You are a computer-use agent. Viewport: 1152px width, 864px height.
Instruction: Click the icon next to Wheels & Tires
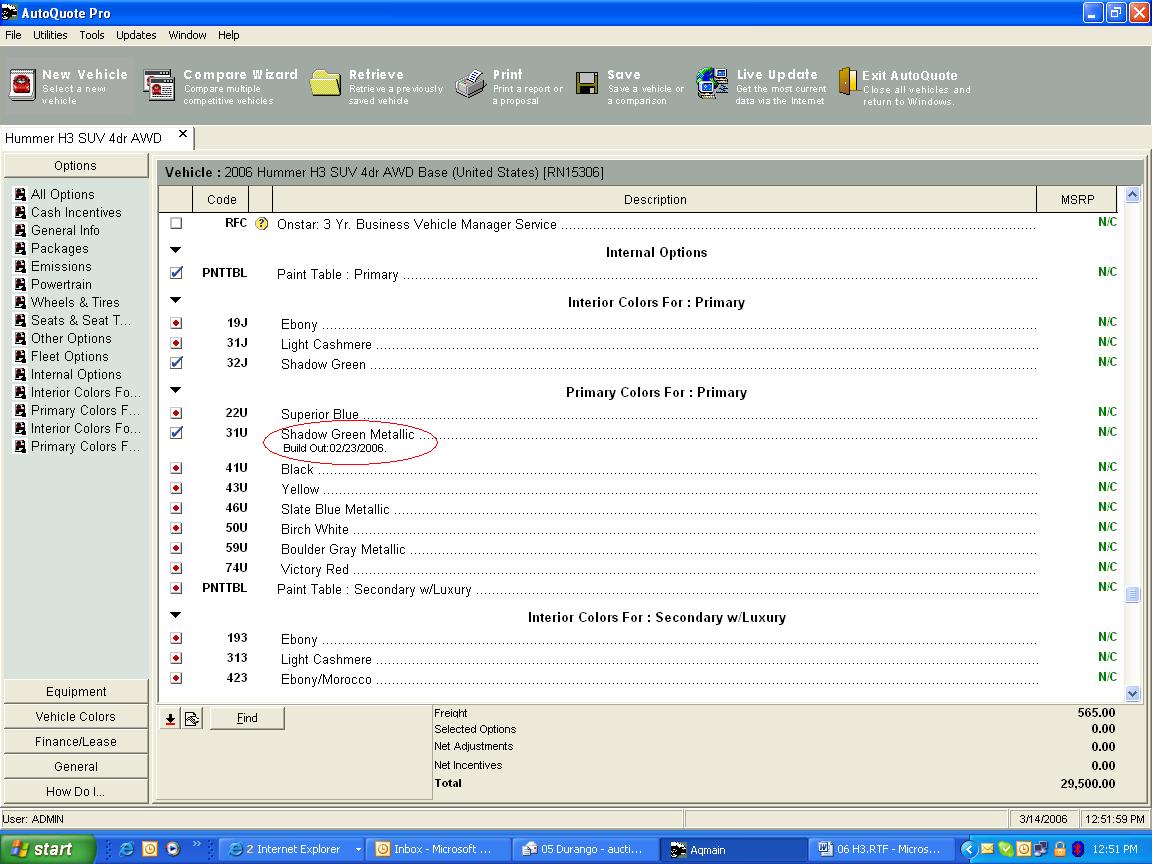tap(21, 302)
